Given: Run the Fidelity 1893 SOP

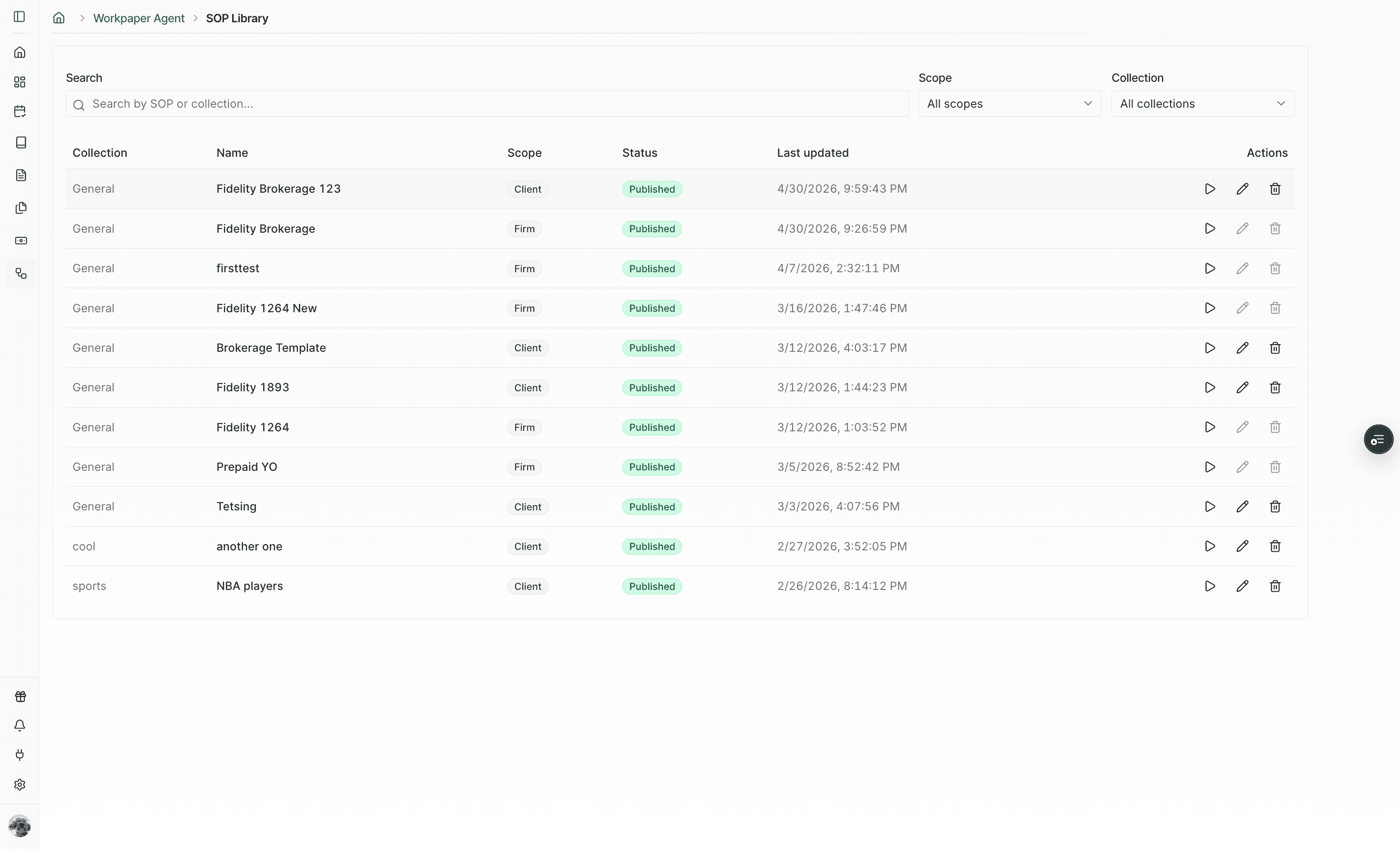Looking at the screenshot, I should 1210,387.
